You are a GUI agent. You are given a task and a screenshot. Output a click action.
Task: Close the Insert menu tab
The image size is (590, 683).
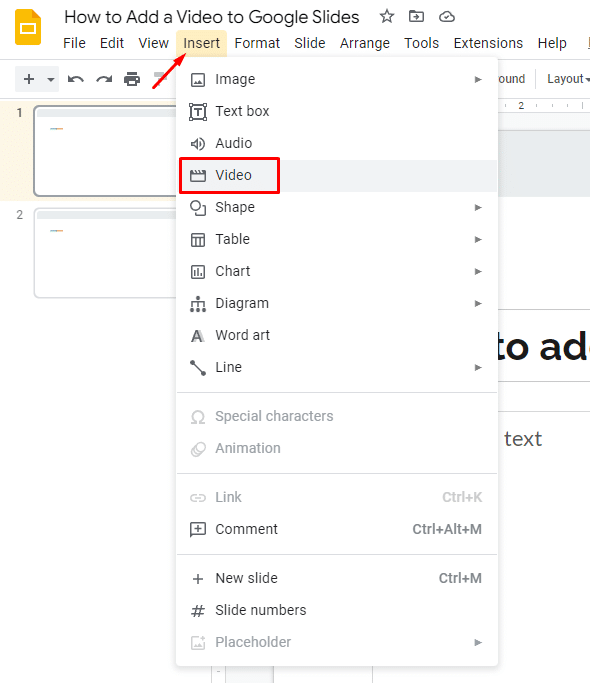tap(201, 43)
